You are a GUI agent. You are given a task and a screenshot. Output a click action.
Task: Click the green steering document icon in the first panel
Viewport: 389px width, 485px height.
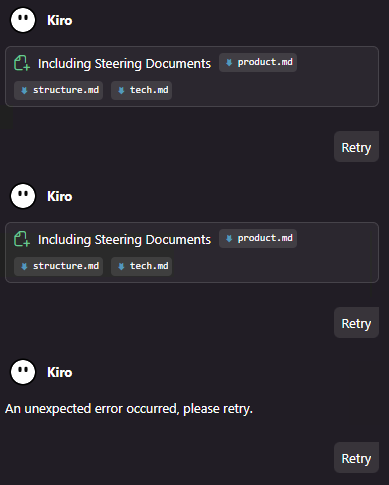(22, 63)
